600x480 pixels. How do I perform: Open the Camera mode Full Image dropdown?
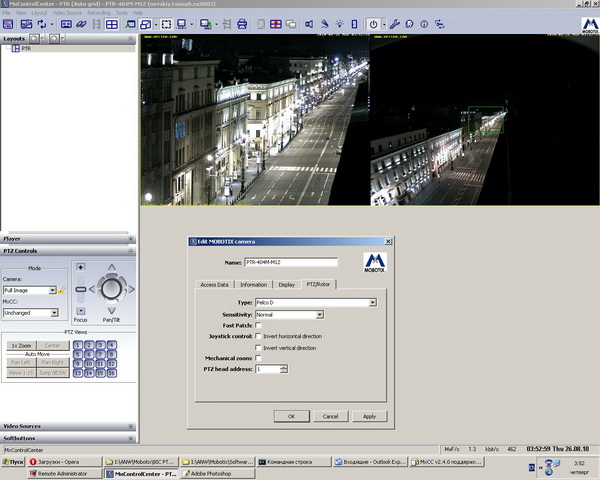[53, 291]
